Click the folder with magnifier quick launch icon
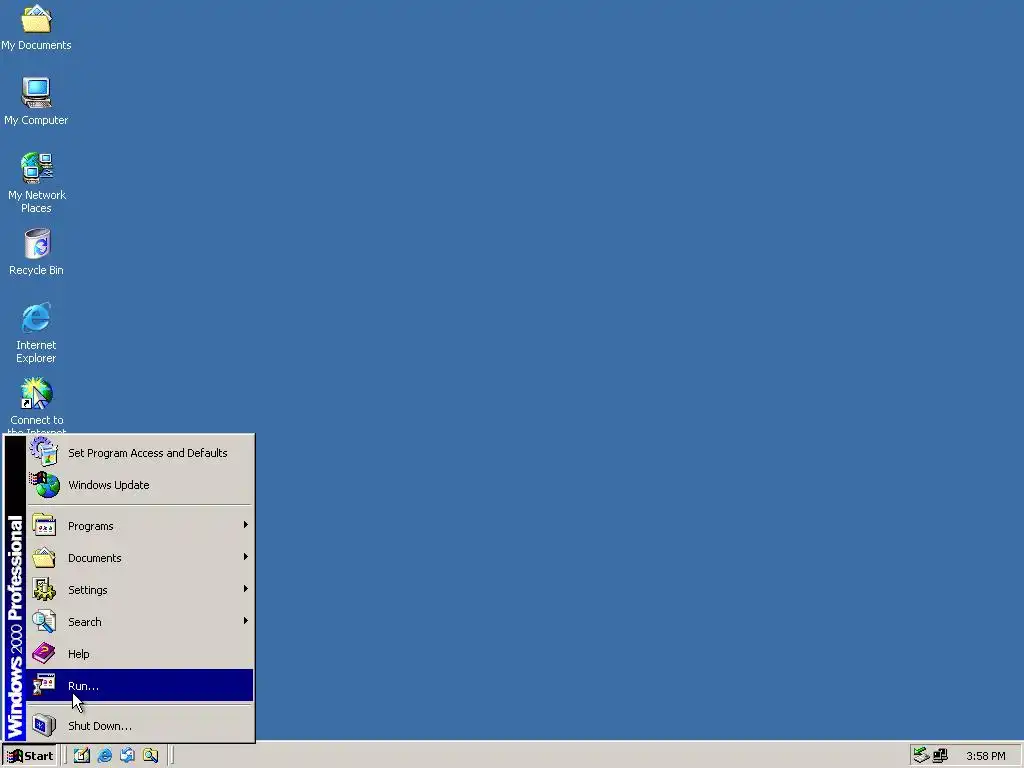This screenshot has height=768, width=1024. pyautogui.click(x=150, y=756)
